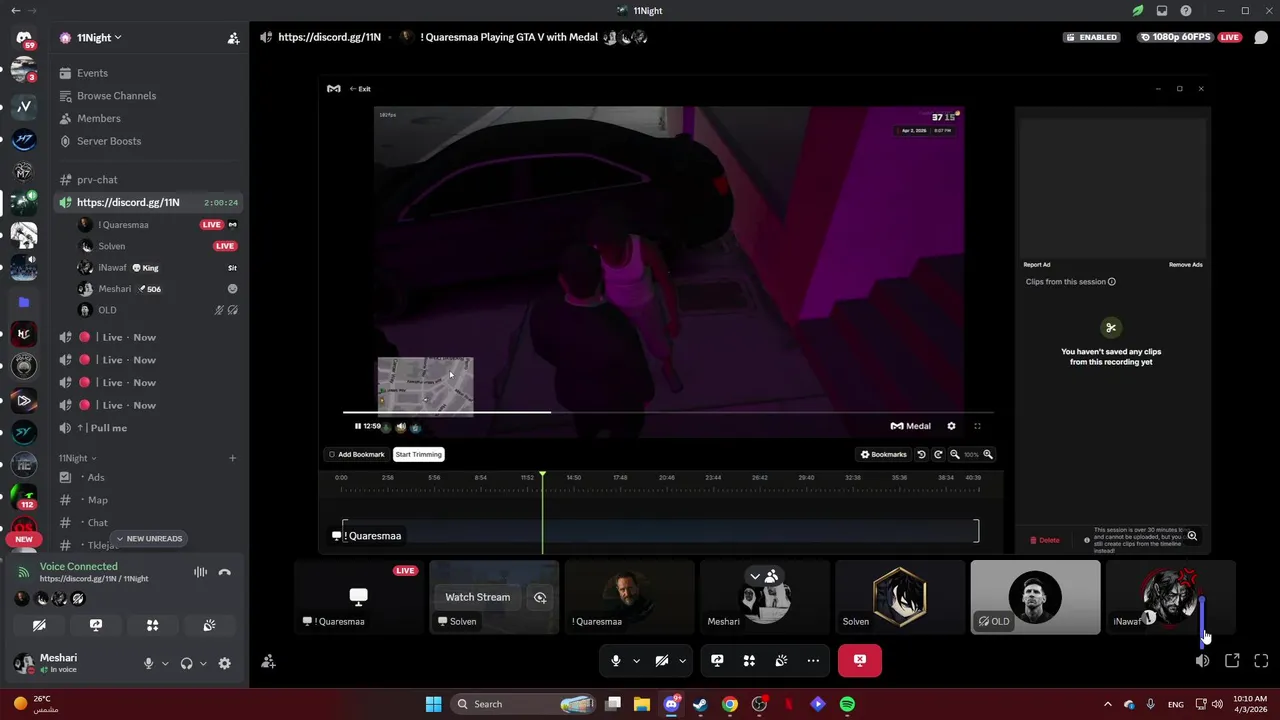Pop out the stream window
The image size is (1280, 720).
click(1232, 660)
